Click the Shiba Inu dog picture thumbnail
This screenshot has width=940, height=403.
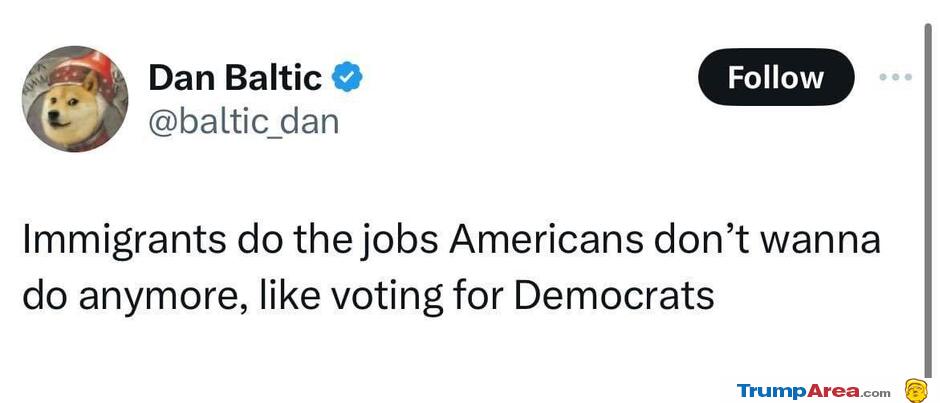75,99
